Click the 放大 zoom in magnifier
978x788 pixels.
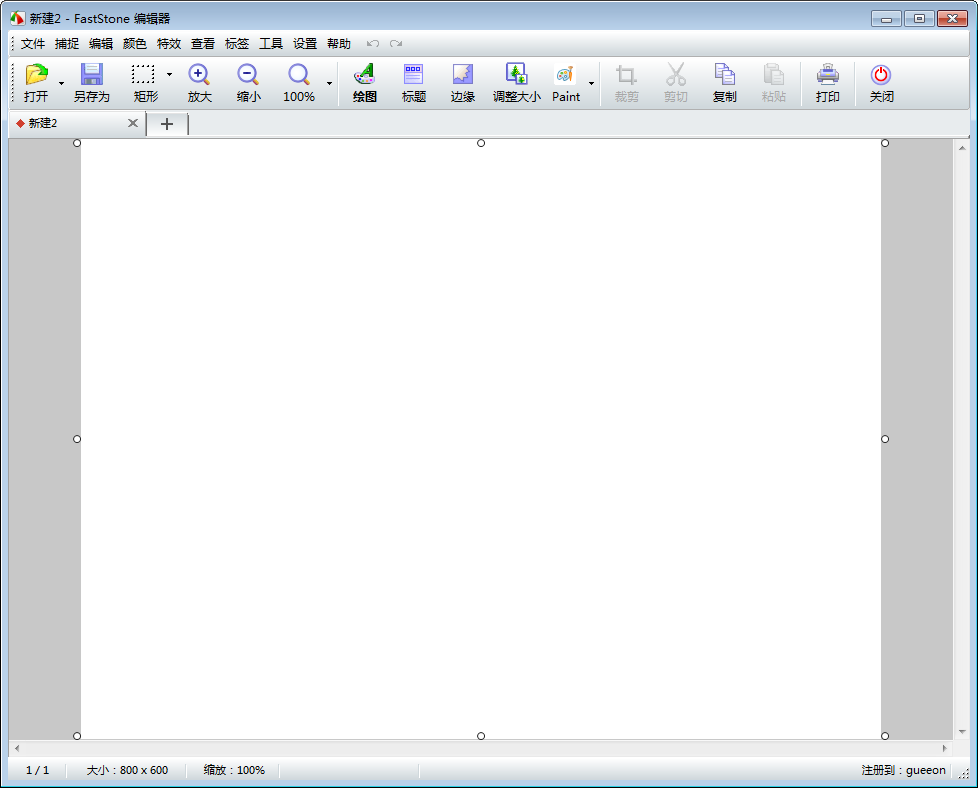[x=199, y=75]
